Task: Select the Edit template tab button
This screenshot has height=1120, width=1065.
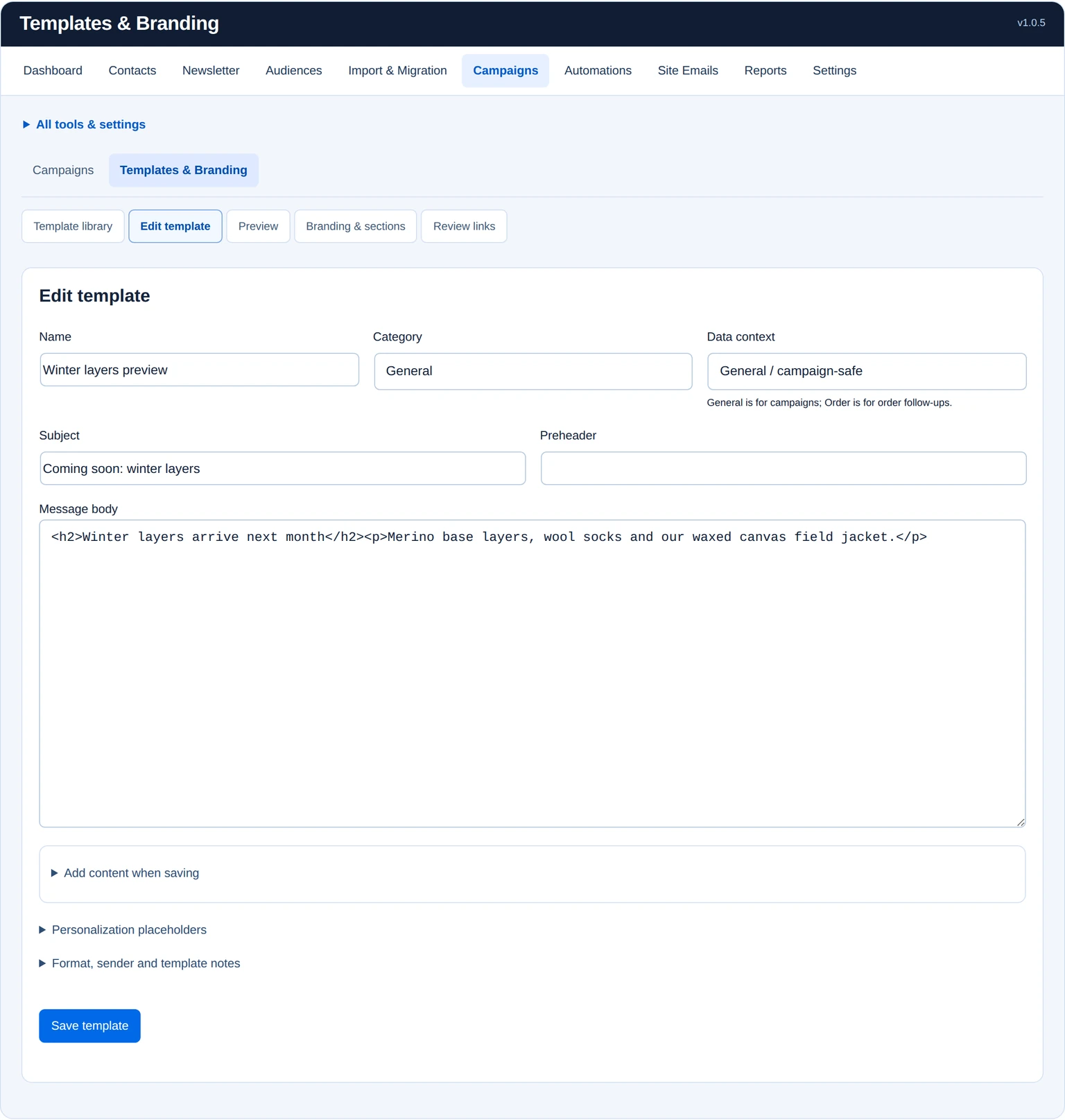Action: 175,226
